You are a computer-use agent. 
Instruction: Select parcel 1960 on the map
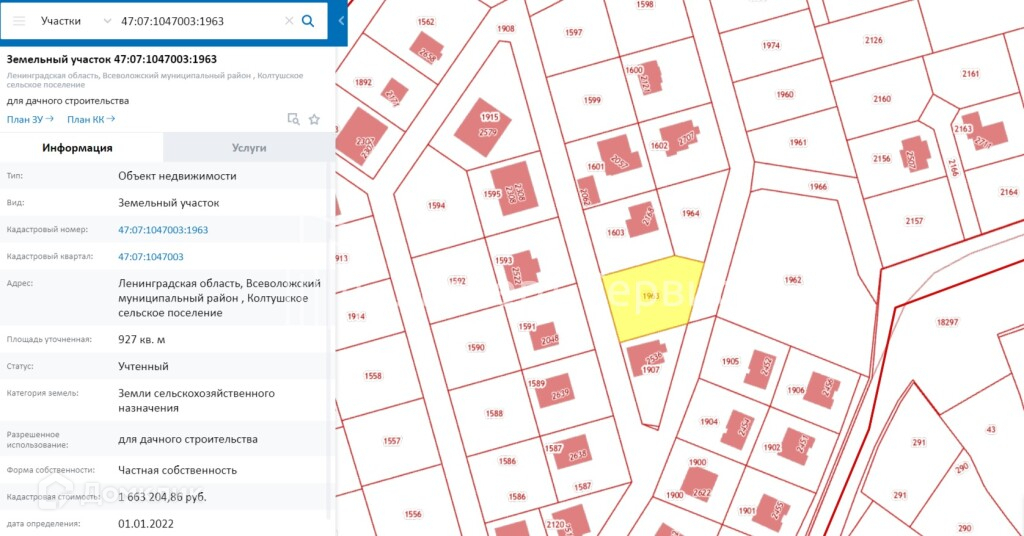(x=785, y=95)
